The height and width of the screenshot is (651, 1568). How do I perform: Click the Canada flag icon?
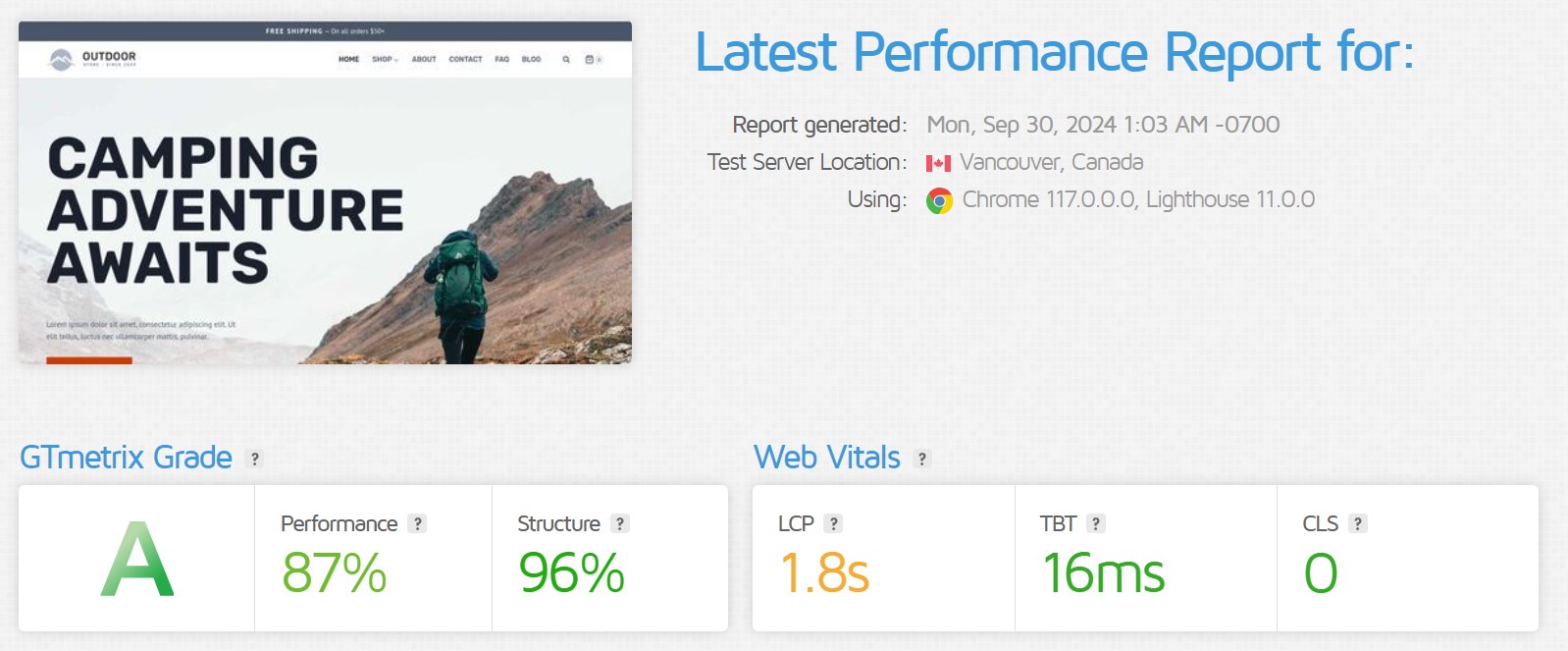(938, 163)
